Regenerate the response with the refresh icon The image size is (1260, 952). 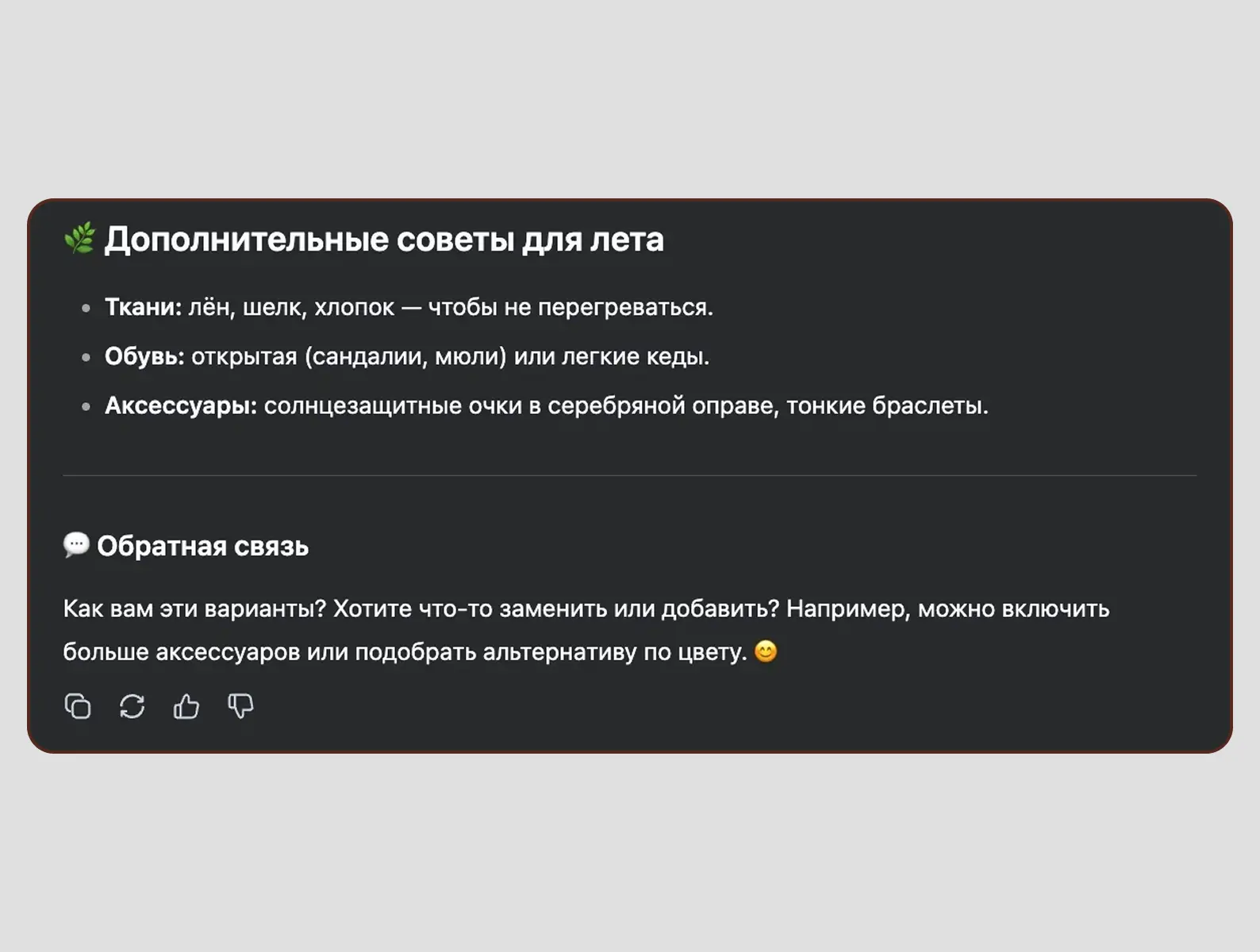(132, 706)
